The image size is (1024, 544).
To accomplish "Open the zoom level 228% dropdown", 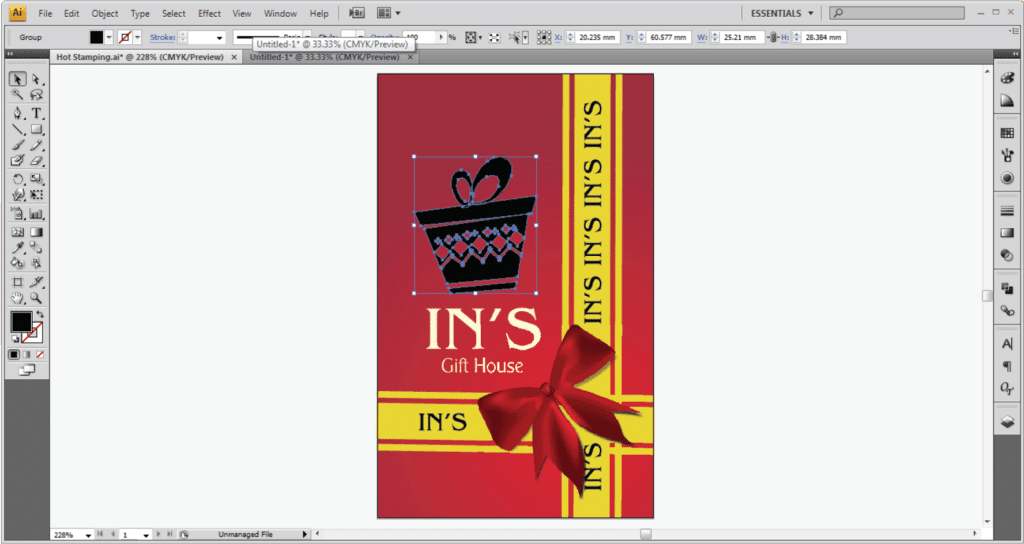I will coord(89,535).
